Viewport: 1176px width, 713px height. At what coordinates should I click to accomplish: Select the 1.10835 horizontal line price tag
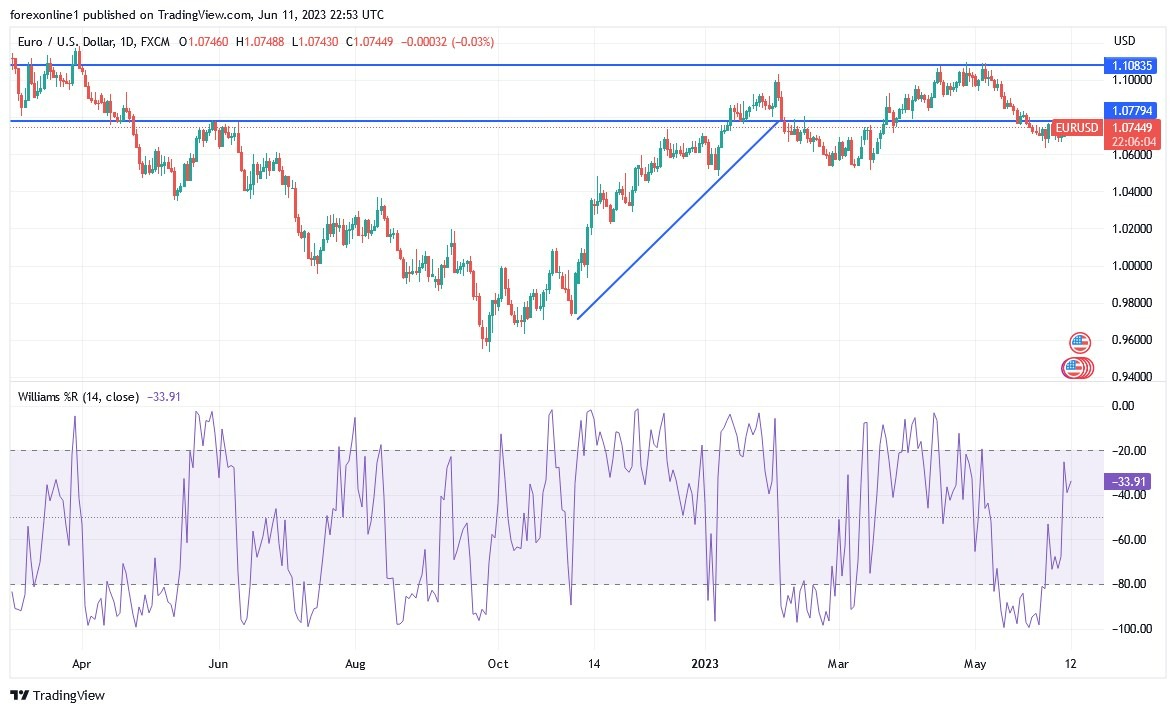click(x=1133, y=65)
